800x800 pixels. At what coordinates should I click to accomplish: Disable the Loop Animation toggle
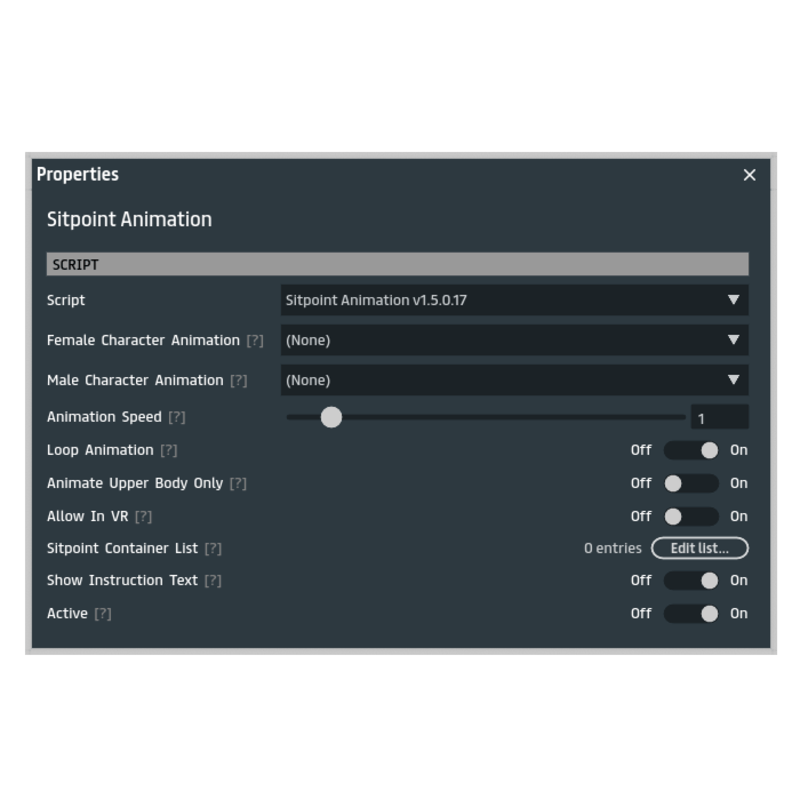pyautogui.click(x=691, y=450)
